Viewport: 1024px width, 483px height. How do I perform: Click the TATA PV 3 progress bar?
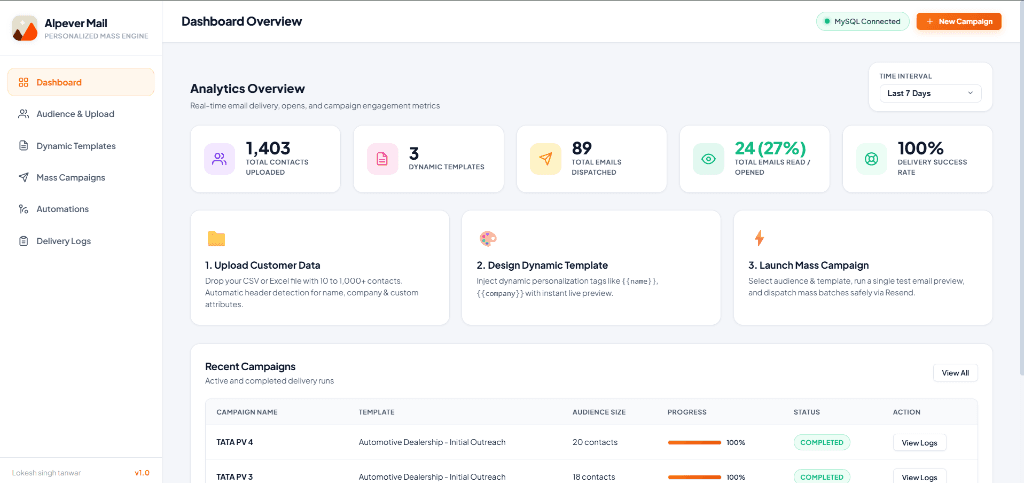[694, 477]
